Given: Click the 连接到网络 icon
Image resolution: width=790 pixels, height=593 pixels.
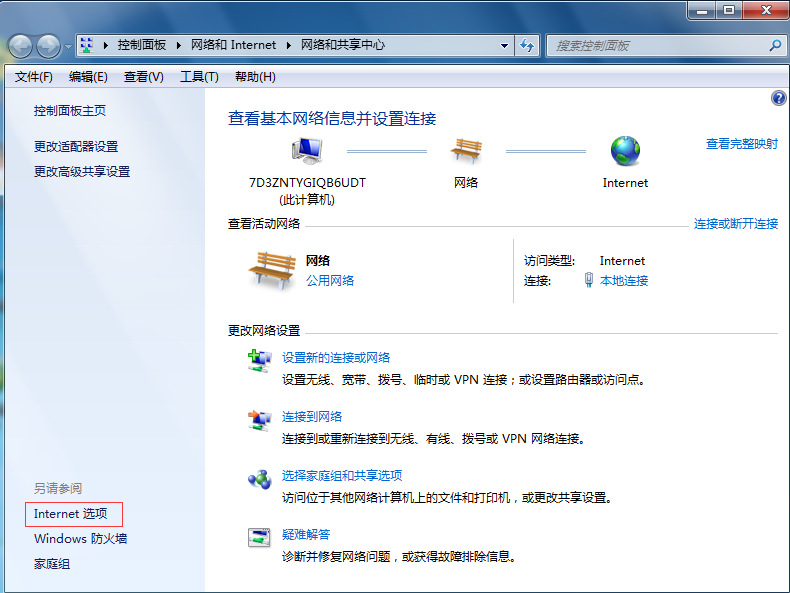Looking at the screenshot, I should (259, 420).
